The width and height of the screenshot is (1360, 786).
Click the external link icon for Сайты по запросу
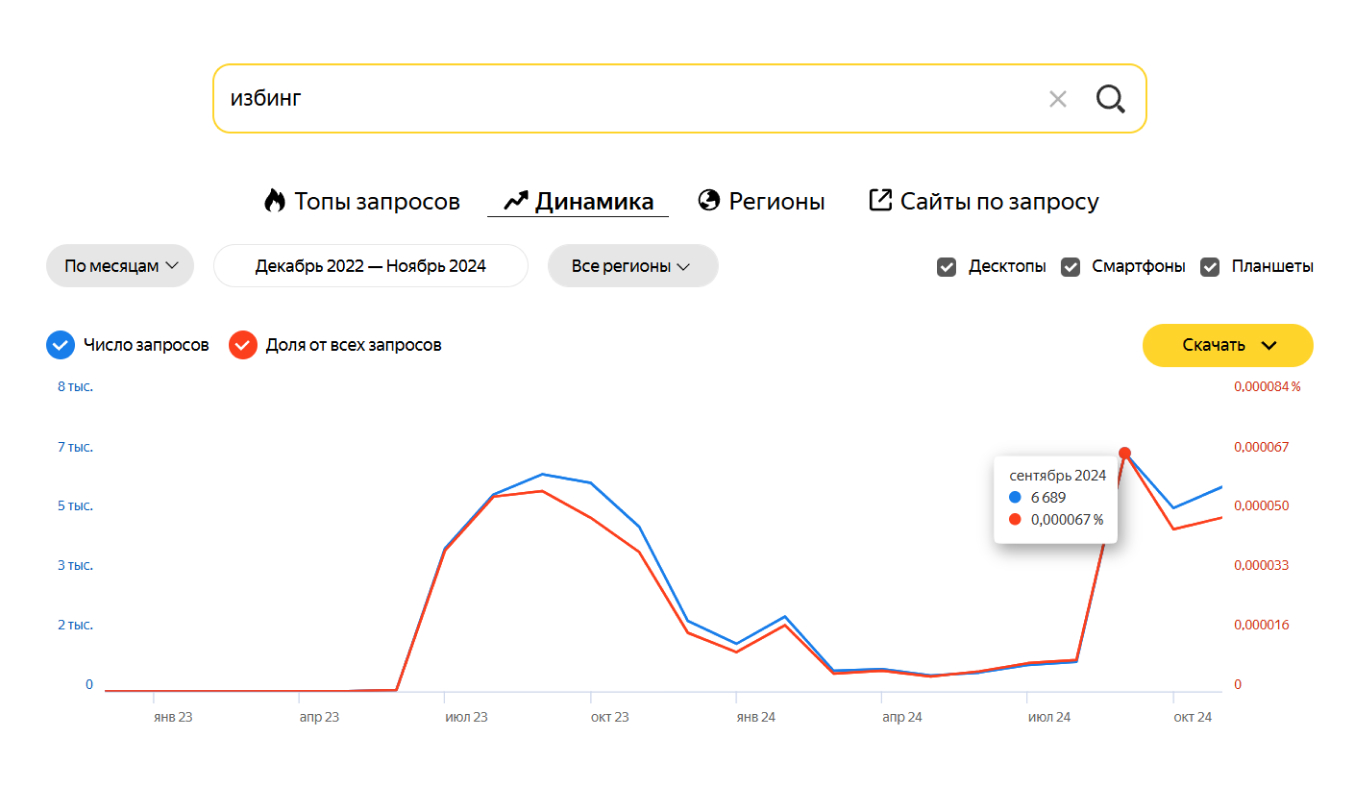880,200
